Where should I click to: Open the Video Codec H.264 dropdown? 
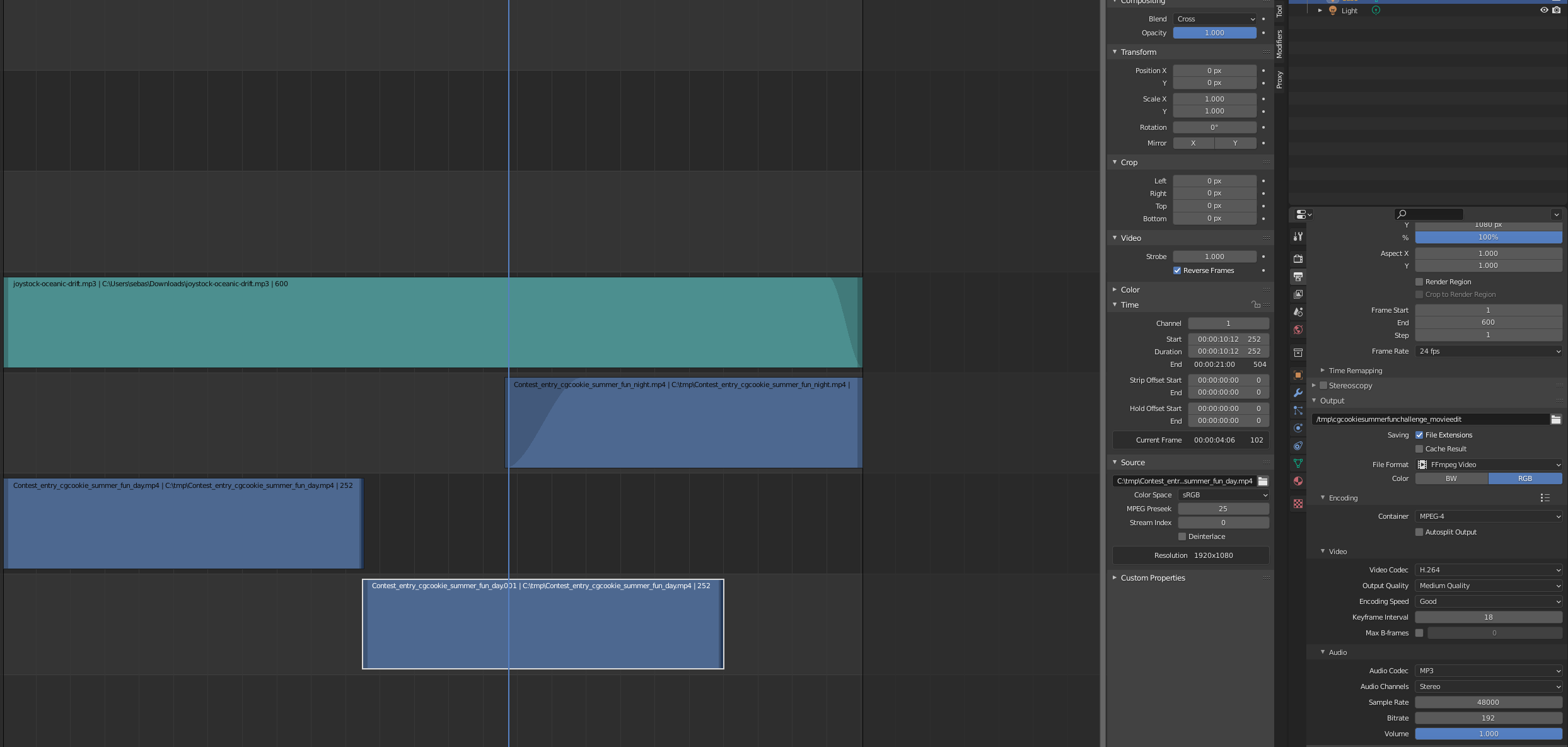[1488, 570]
